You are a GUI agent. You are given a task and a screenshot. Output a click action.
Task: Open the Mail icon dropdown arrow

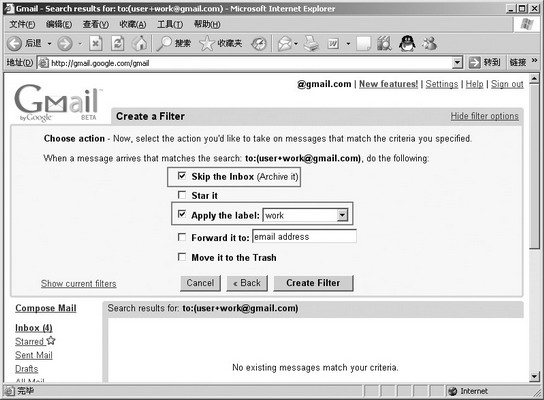pos(296,44)
